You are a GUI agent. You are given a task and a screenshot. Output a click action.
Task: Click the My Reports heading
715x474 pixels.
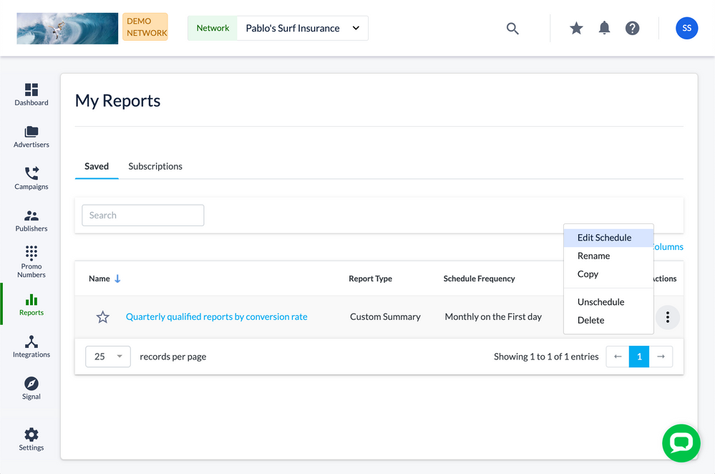[118, 100]
